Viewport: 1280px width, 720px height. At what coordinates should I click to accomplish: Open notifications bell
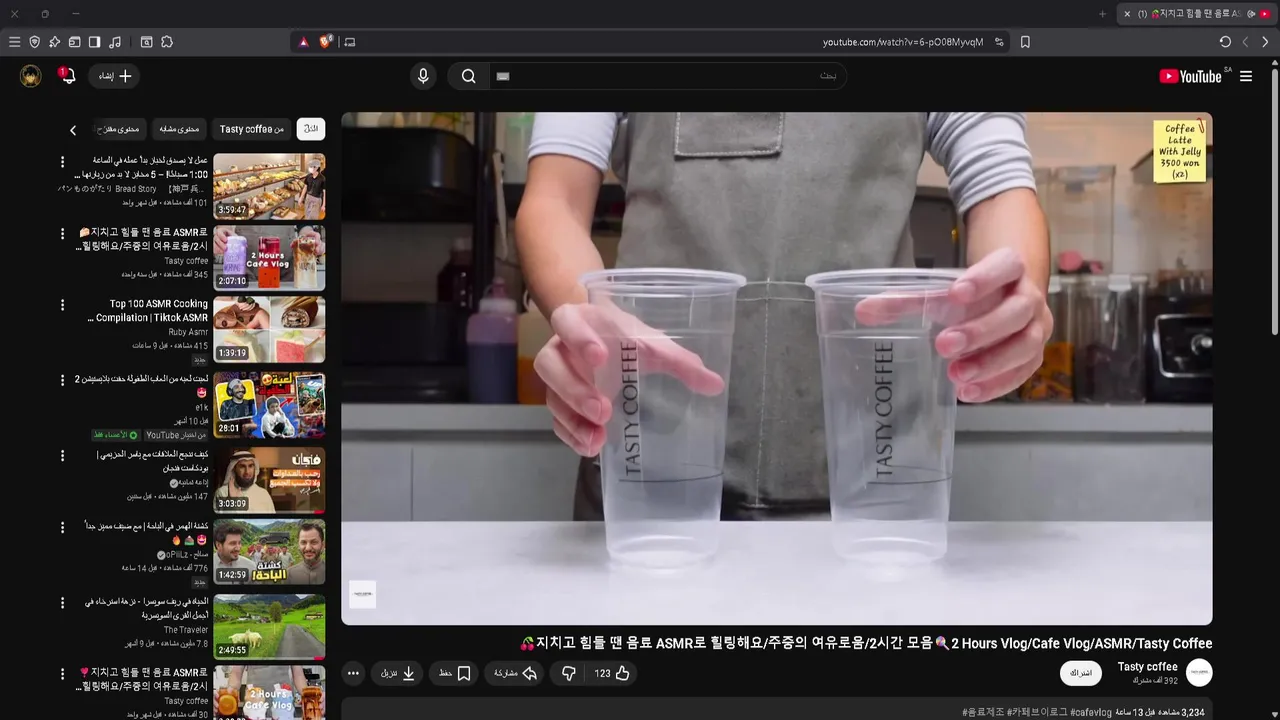pyautogui.click(x=67, y=76)
